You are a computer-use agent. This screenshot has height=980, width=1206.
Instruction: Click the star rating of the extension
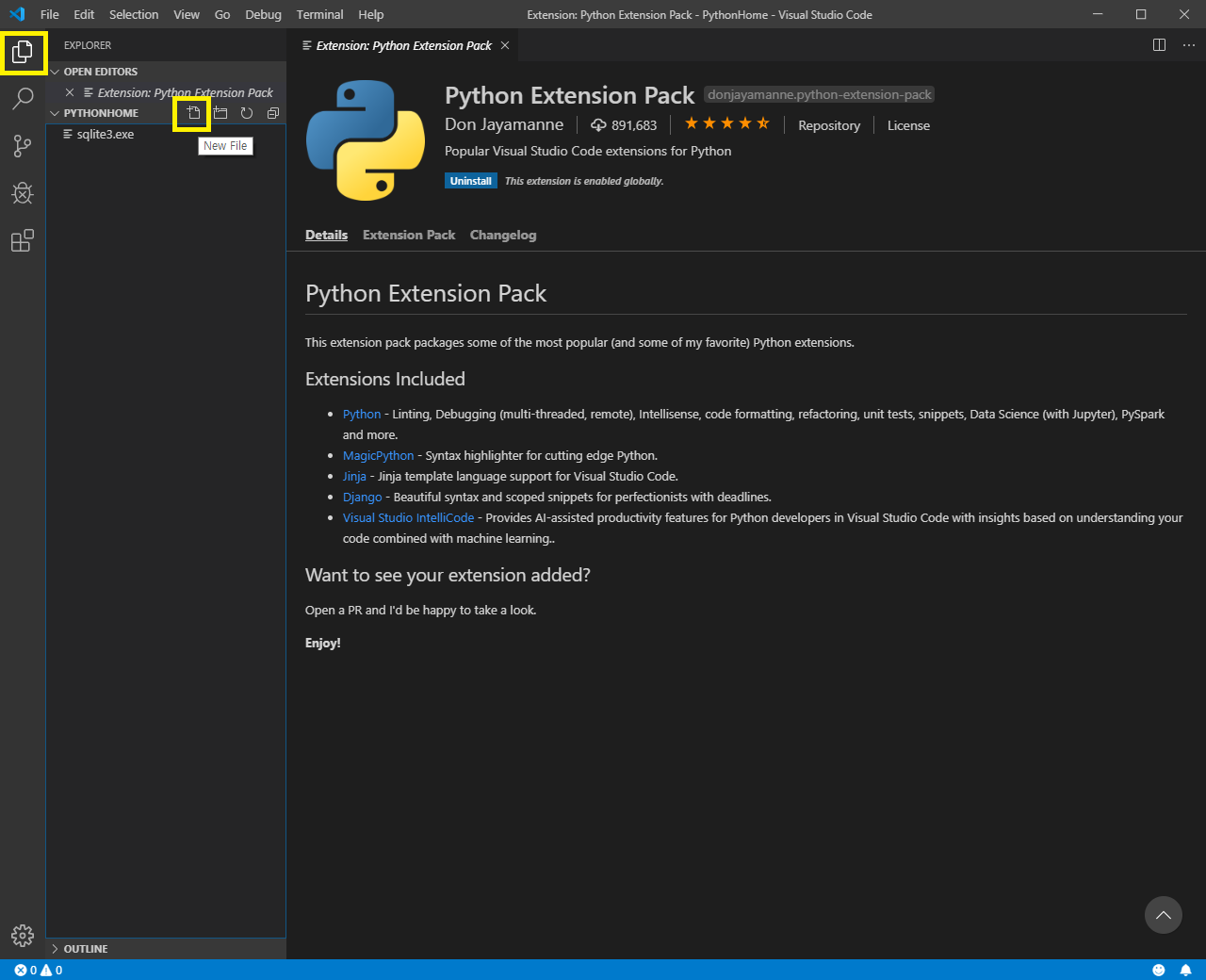[x=726, y=123]
